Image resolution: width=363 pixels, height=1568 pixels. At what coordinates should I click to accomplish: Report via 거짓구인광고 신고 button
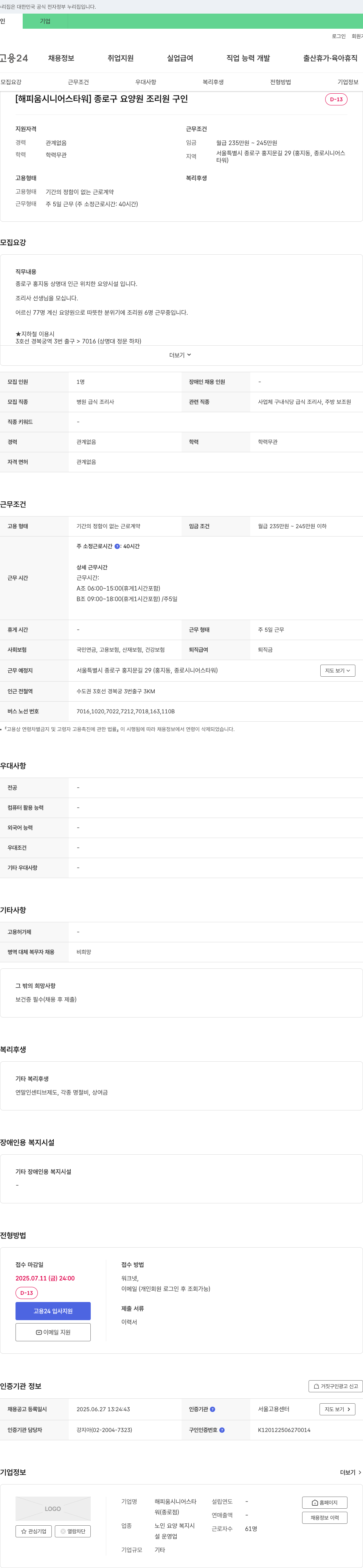336,1386
